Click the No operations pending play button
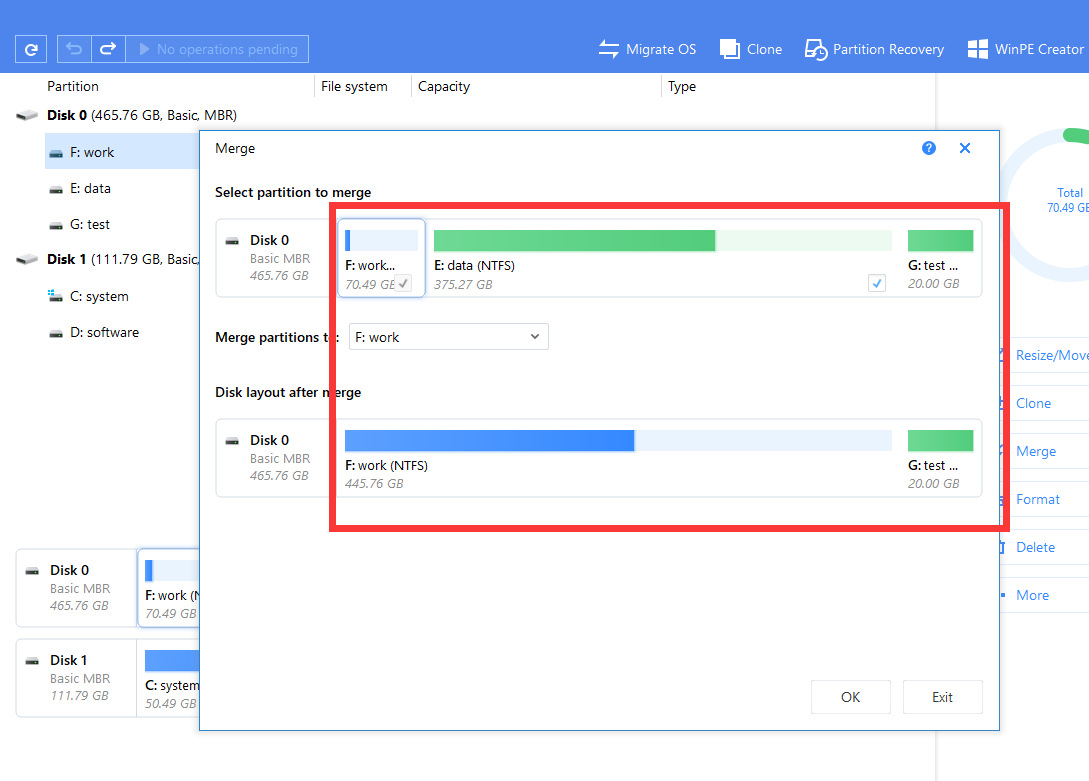 [x=217, y=49]
